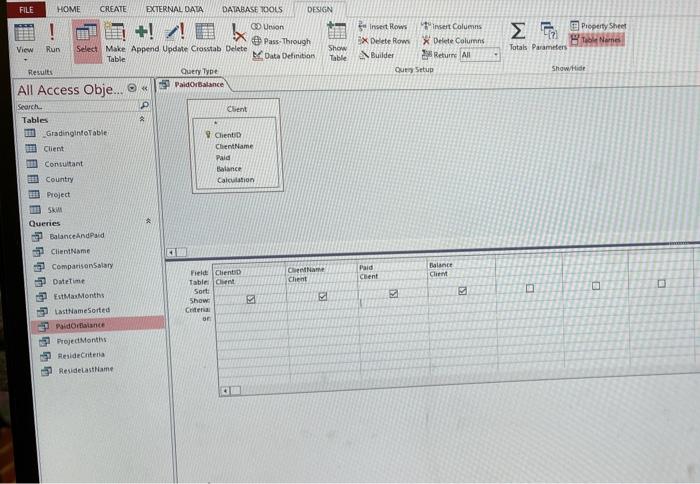Open the LastNameSorted query
This screenshot has height=484, width=700.
pyautogui.click(x=75, y=310)
